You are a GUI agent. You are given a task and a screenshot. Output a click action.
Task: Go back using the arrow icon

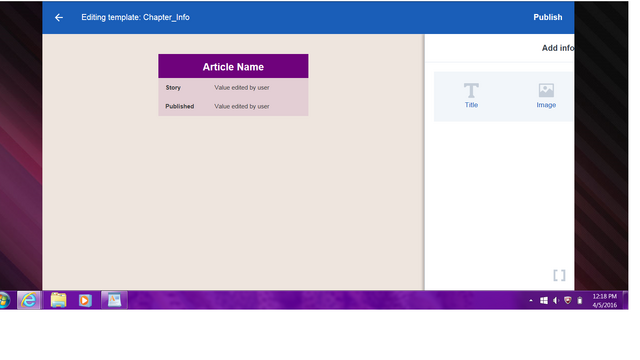tap(59, 18)
